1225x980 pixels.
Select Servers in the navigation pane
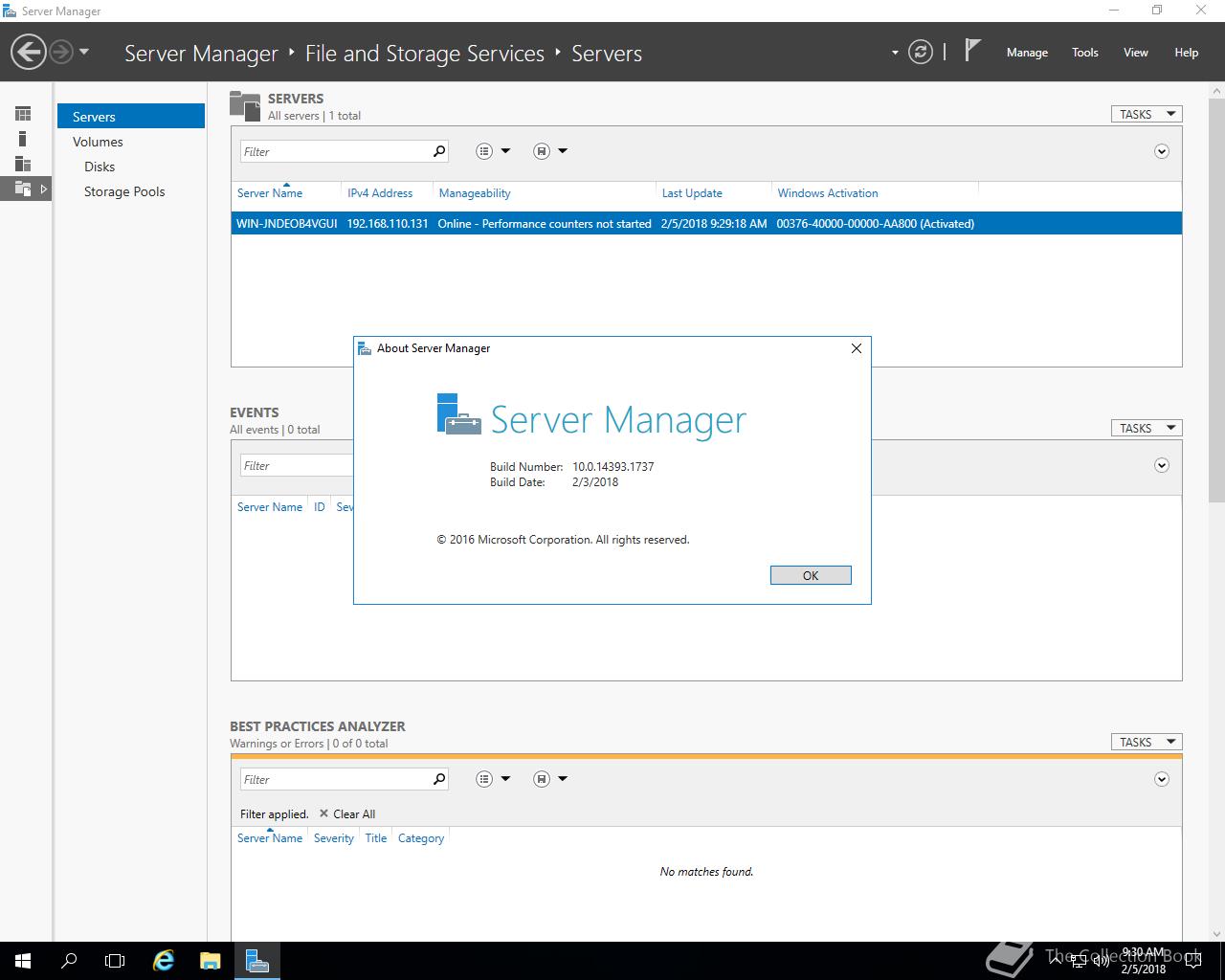click(131, 116)
